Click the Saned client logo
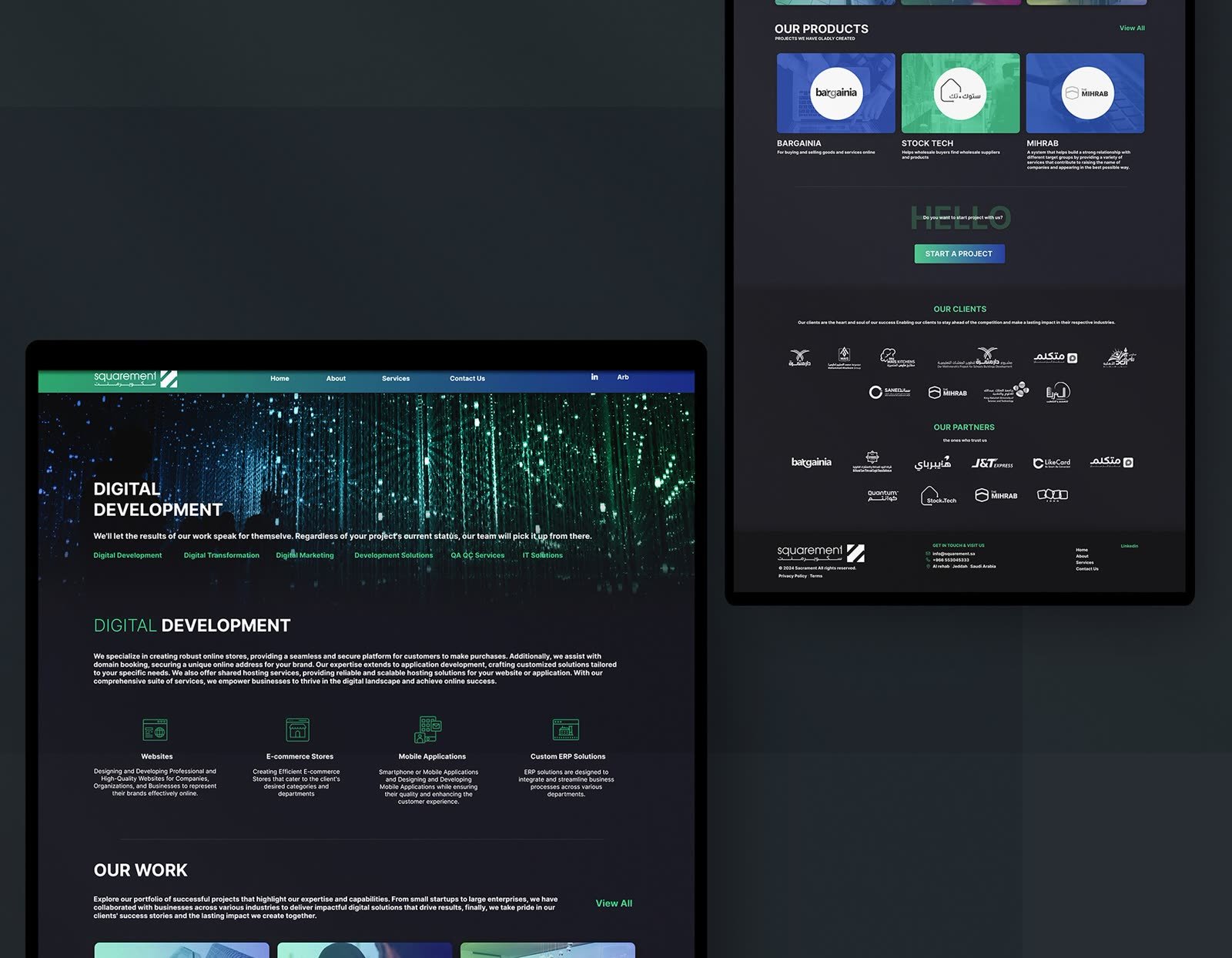 890,392
